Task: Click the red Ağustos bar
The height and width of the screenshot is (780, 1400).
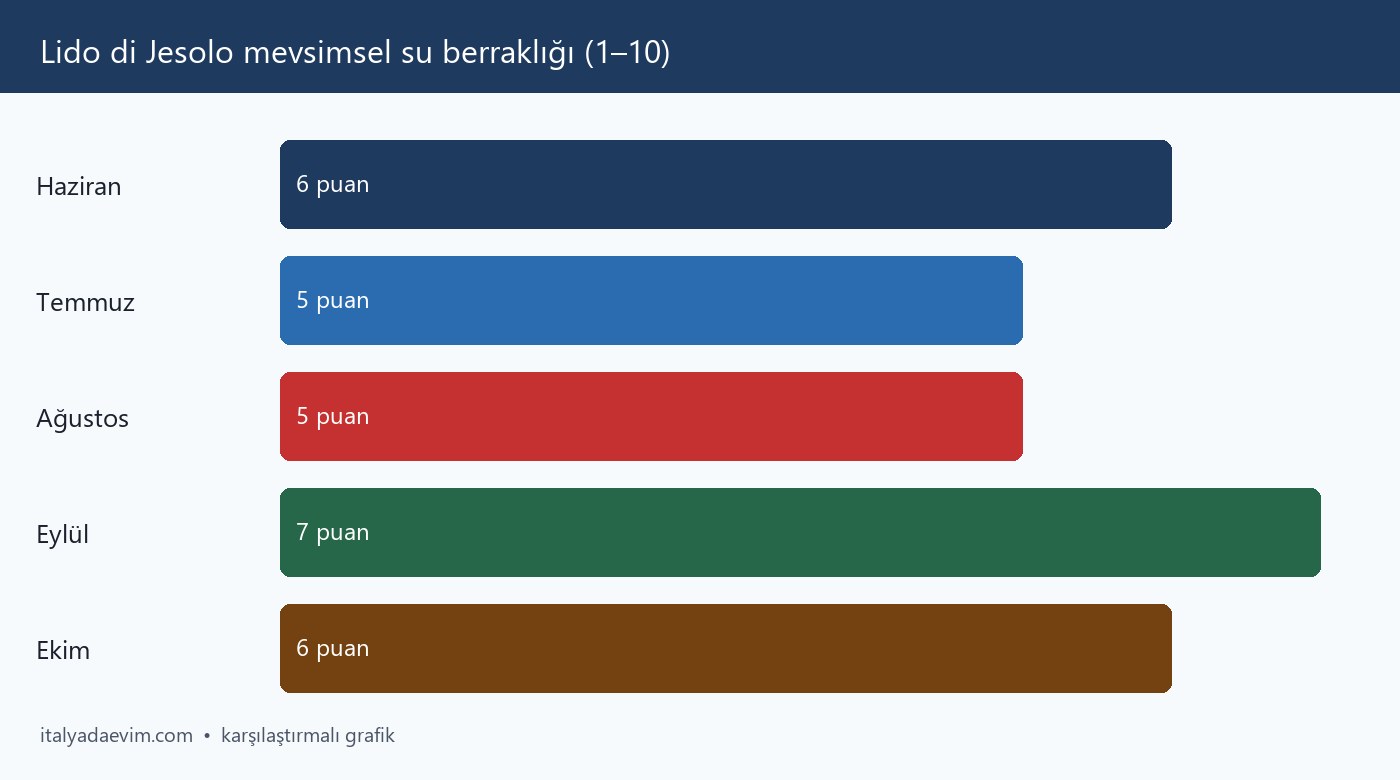Action: point(651,416)
